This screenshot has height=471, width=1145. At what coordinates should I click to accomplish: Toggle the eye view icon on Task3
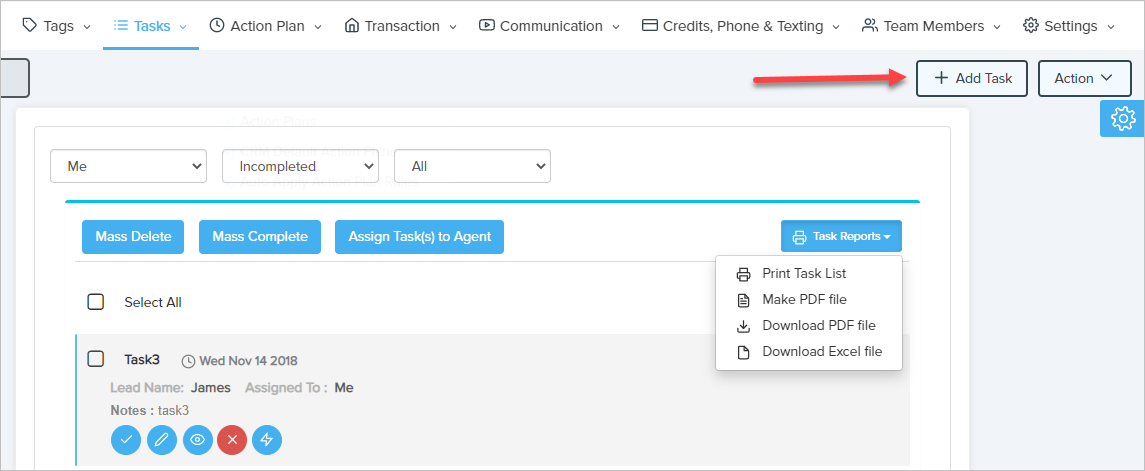point(197,439)
